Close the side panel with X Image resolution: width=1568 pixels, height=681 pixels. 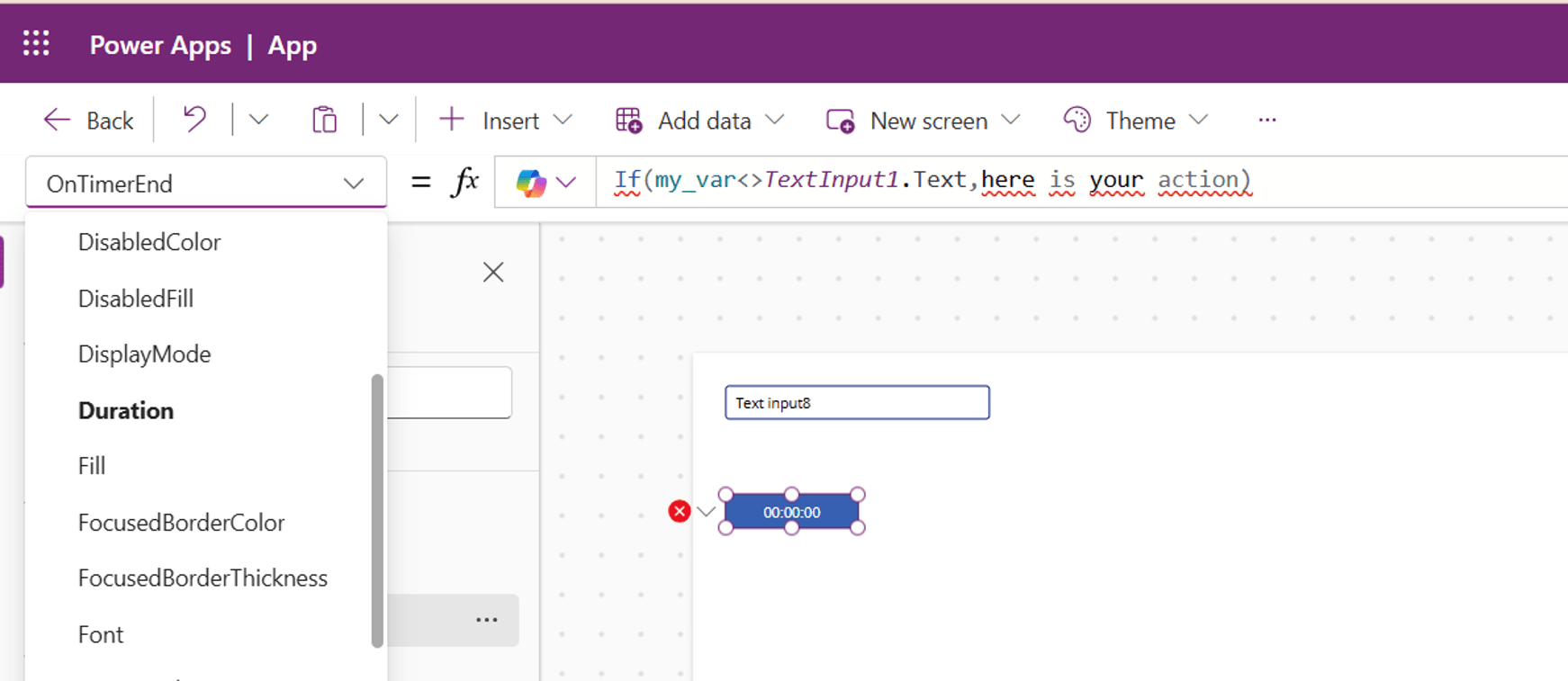click(x=492, y=273)
